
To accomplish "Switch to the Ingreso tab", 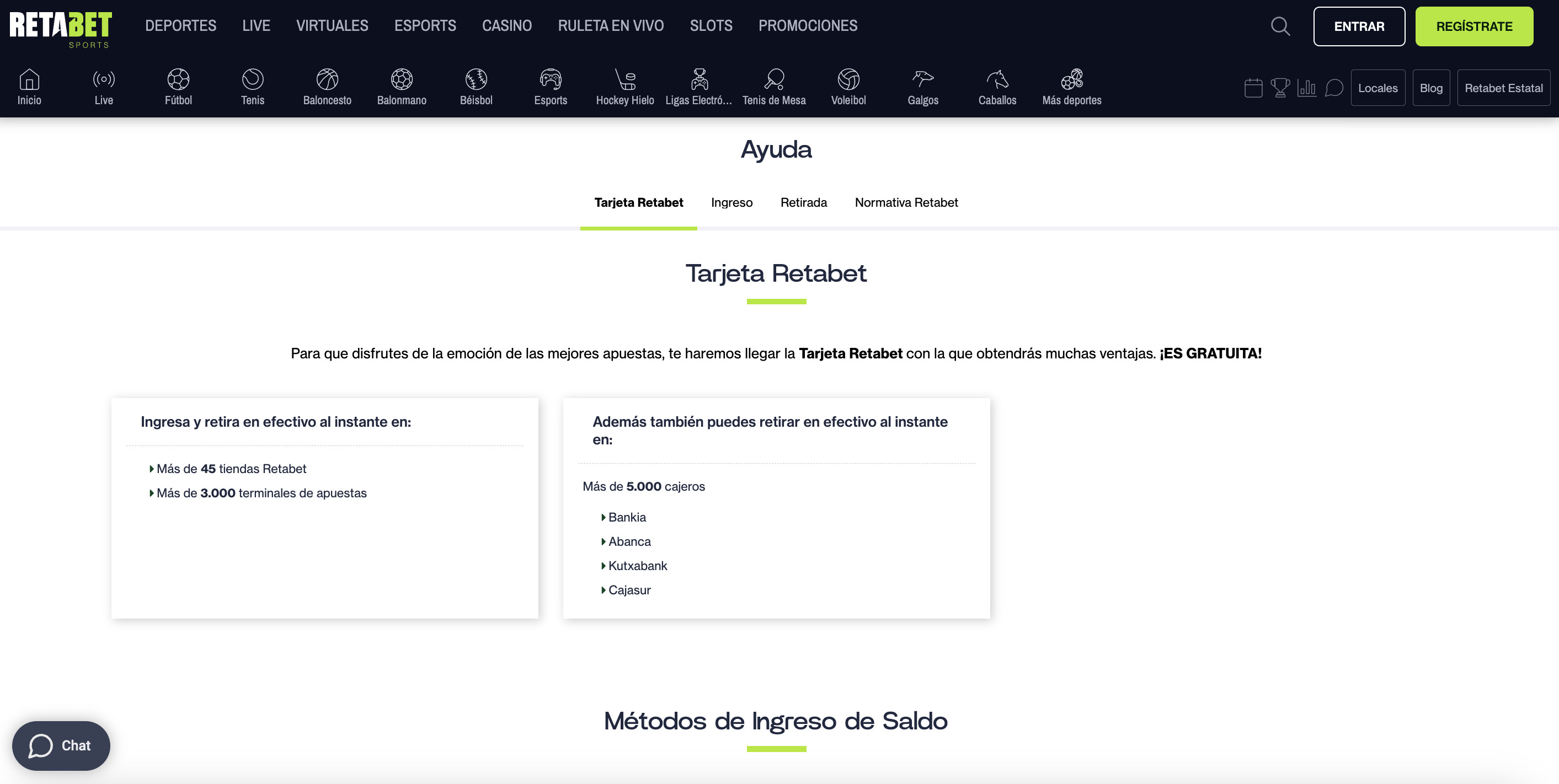I will coord(732,203).
